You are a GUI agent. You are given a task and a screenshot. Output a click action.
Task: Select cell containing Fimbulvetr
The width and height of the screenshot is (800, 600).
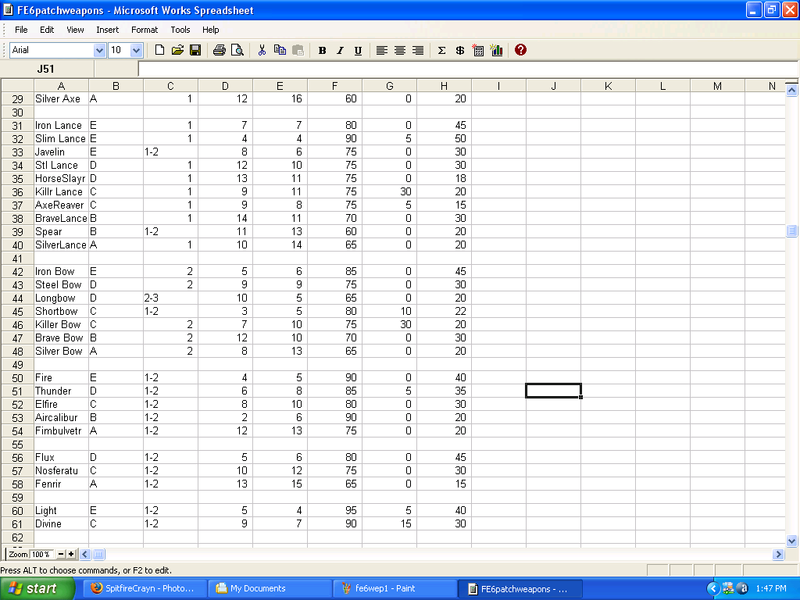(x=60, y=430)
